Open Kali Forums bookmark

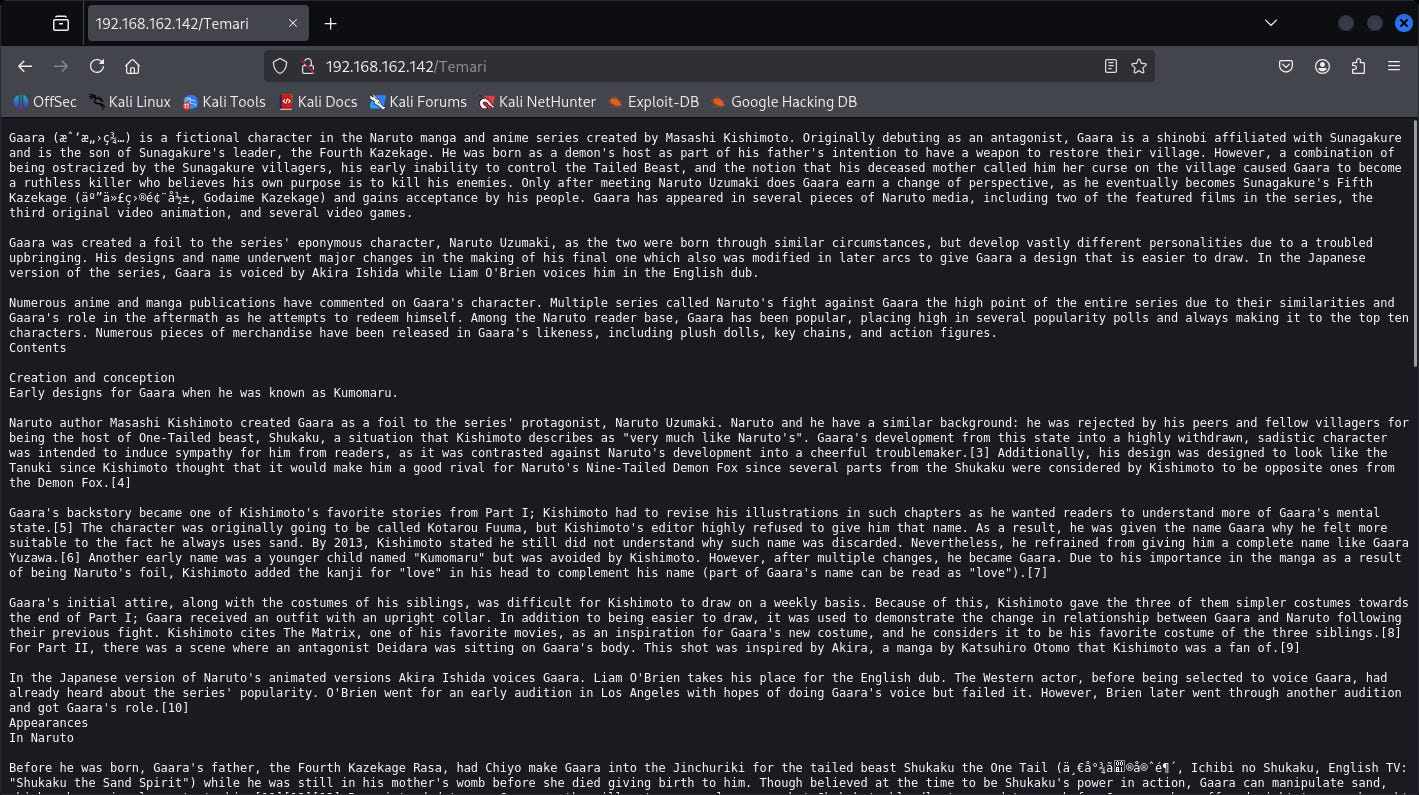[x=418, y=101]
